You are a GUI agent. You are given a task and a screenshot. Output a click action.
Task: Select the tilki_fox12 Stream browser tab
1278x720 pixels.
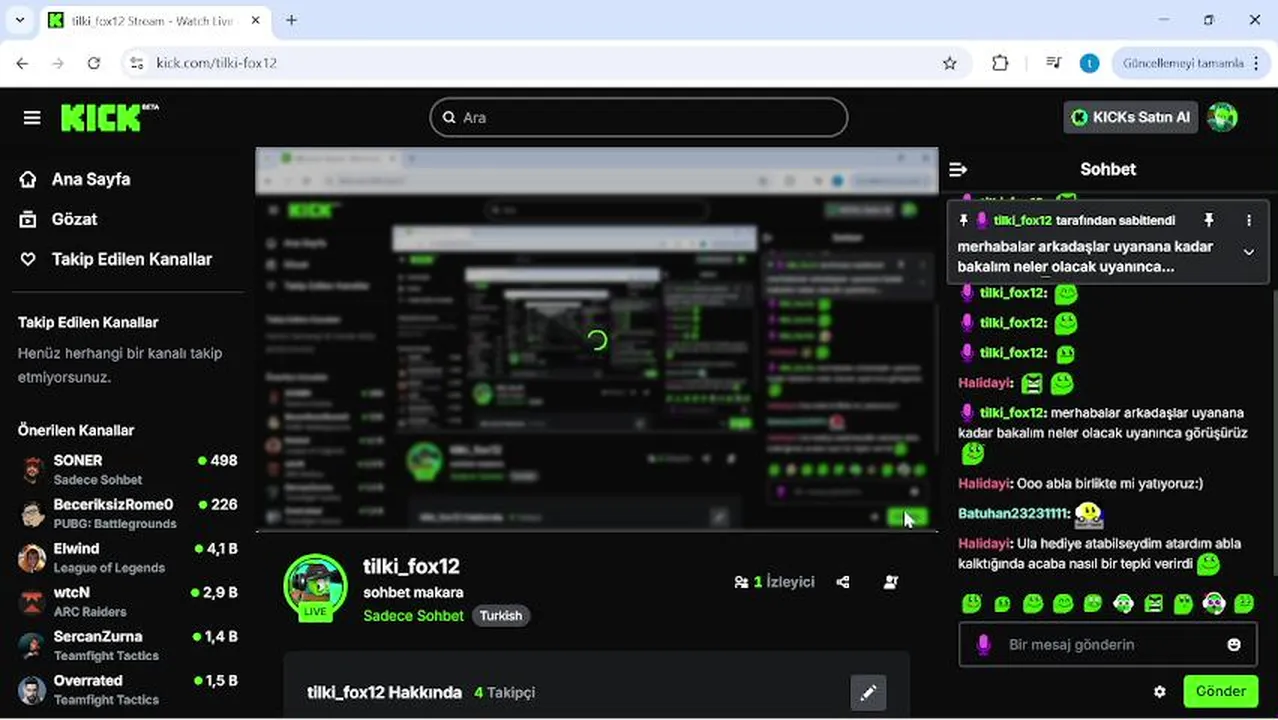[x=155, y=20]
